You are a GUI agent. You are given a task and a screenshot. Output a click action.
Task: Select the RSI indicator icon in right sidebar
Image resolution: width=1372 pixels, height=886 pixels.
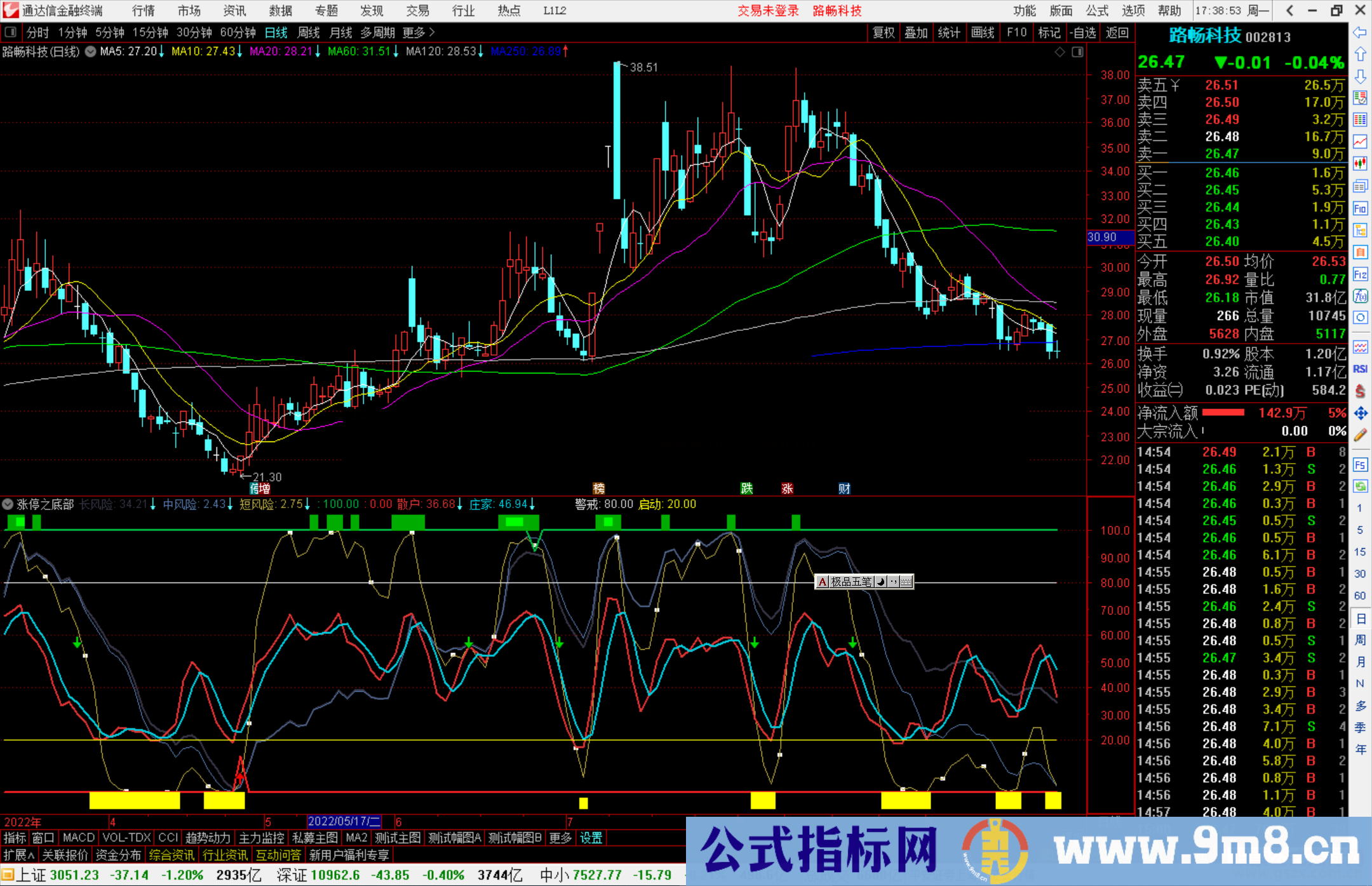[1361, 368]
